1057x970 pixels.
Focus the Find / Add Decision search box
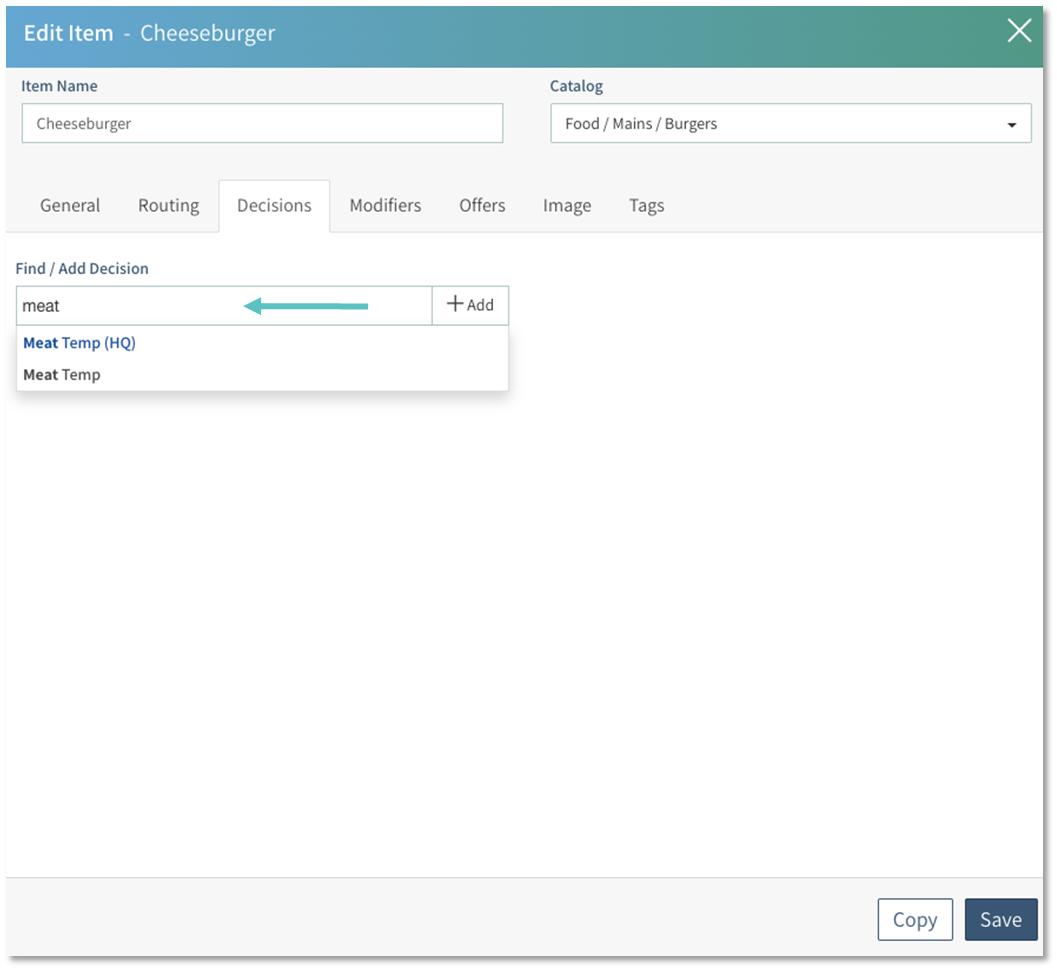tap(224, 306)
